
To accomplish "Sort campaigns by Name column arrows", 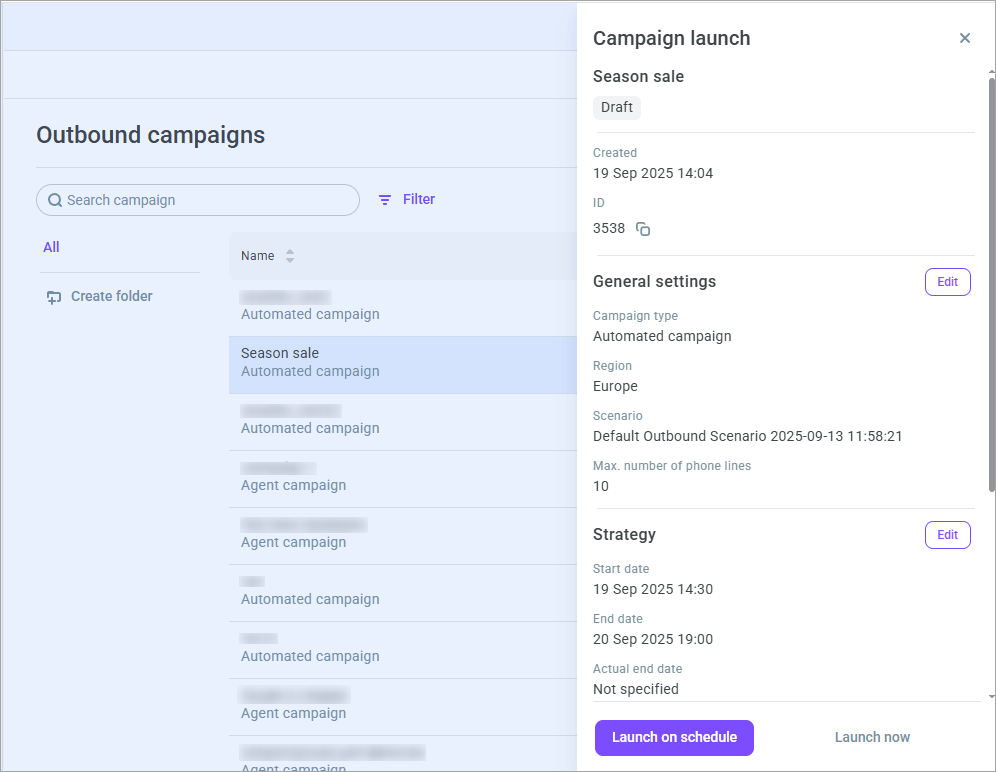I will (290, 256).
